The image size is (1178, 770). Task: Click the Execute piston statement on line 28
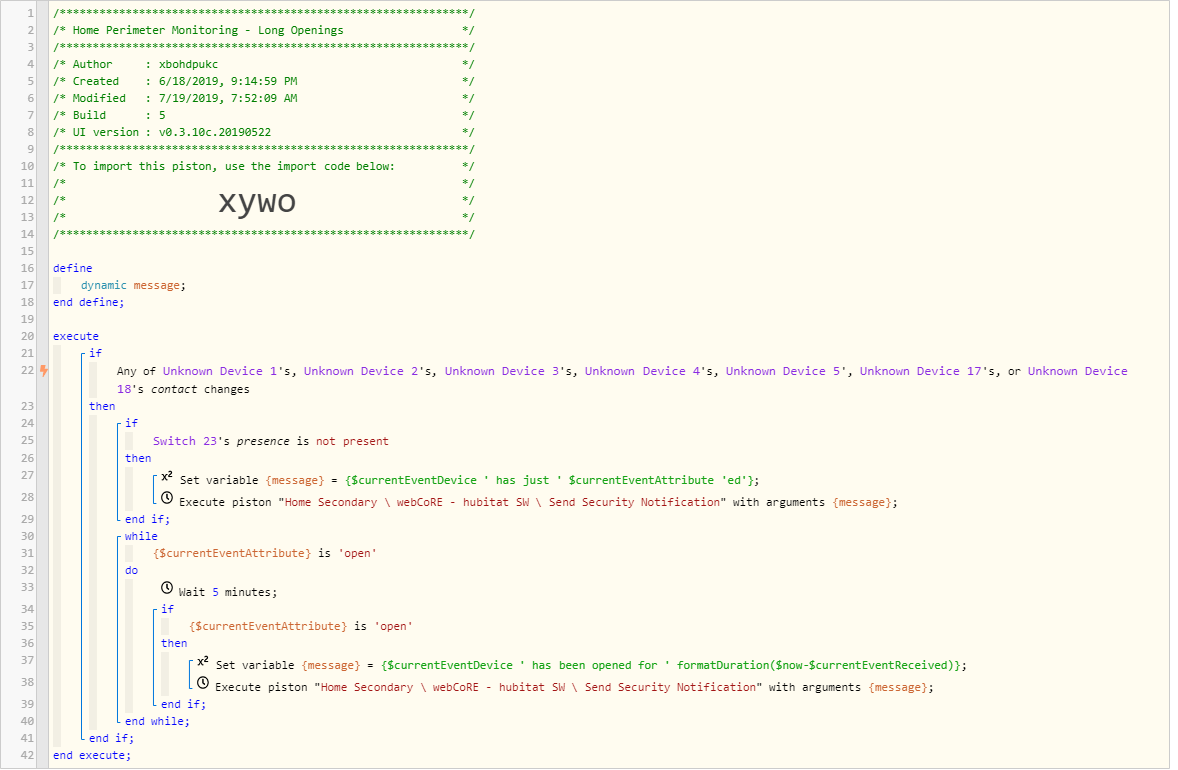pos(538,502)
